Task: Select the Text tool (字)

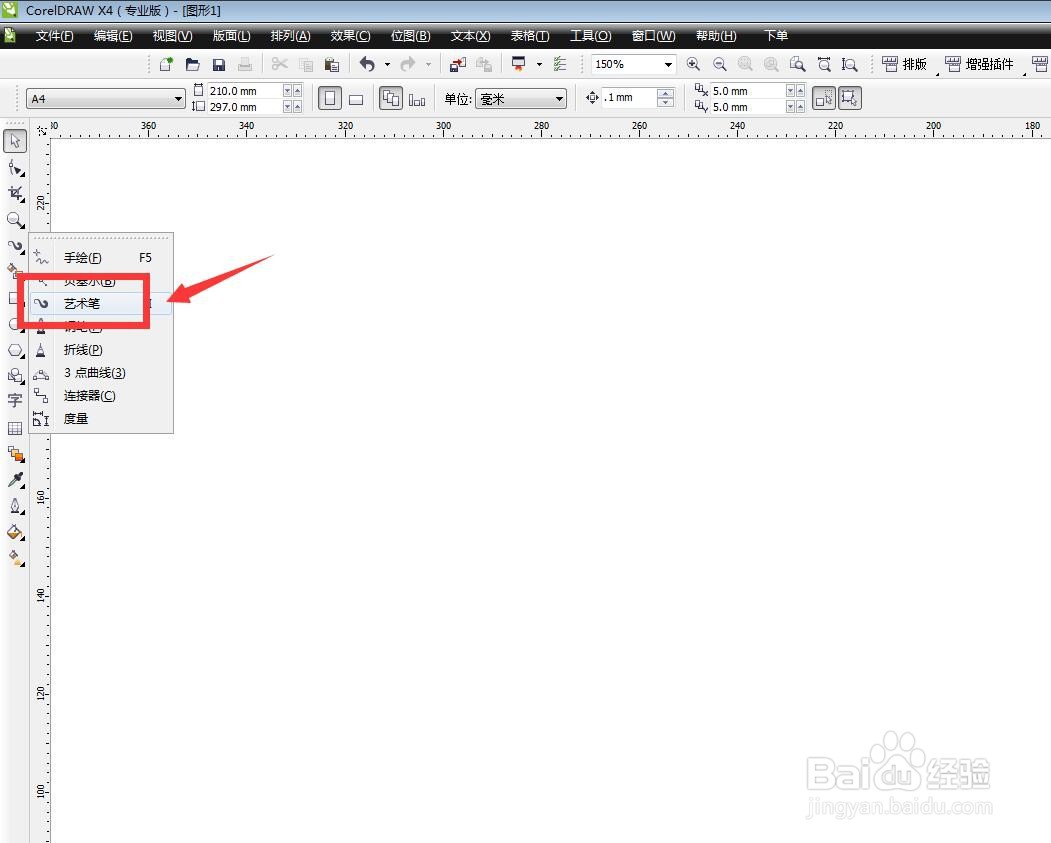Action: (x=15, y=401)
